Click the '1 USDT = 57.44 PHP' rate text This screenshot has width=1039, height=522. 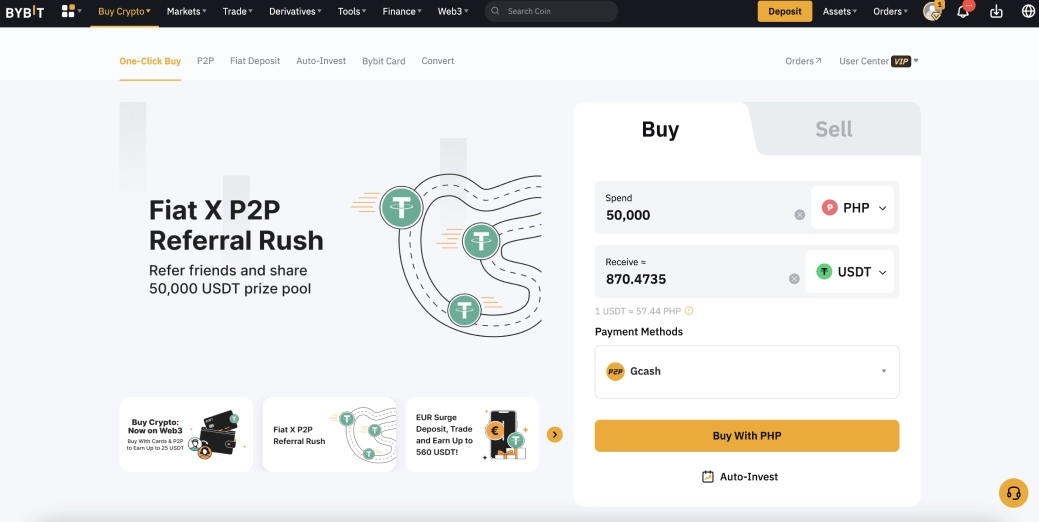point(637,311)
